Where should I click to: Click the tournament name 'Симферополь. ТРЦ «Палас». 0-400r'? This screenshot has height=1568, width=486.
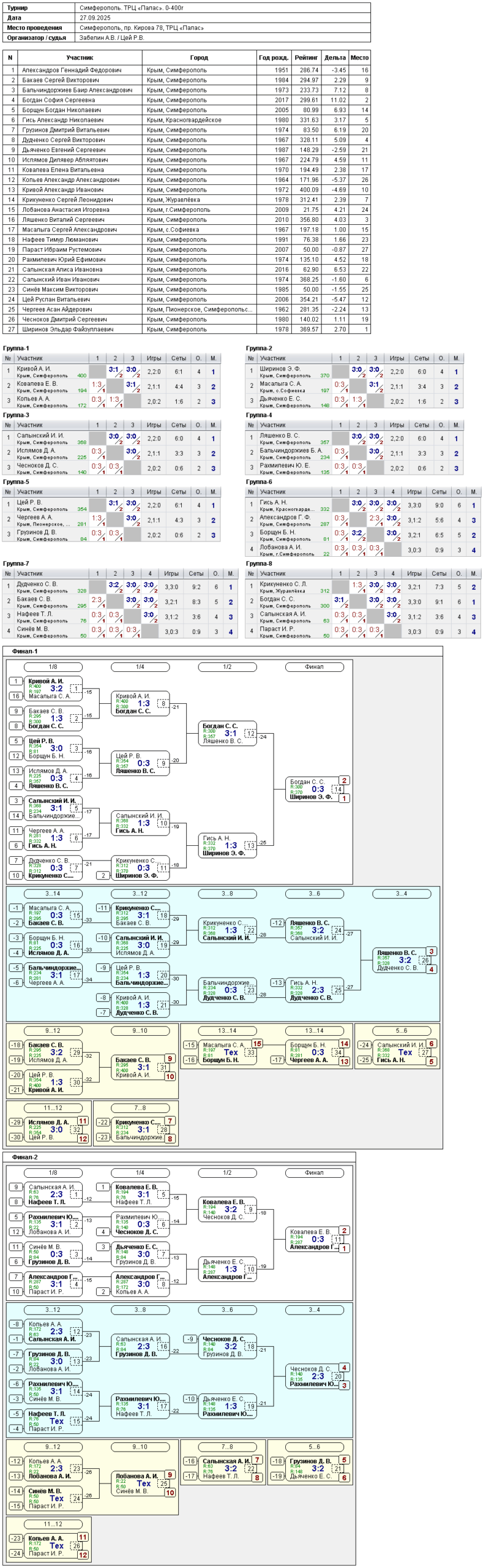pos(131,8)
